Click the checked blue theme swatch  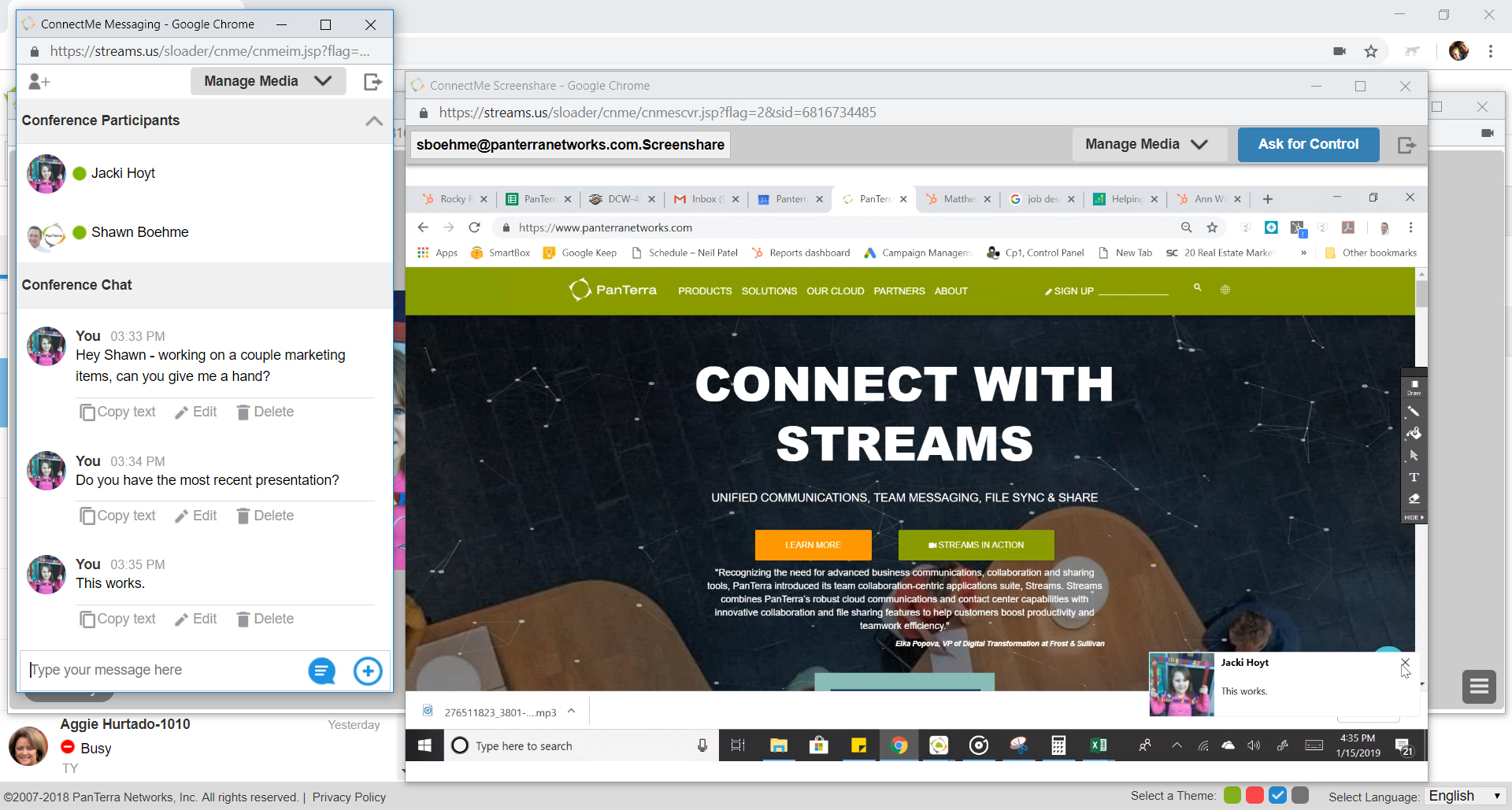pyautogui.click(x=1278, y=795)
